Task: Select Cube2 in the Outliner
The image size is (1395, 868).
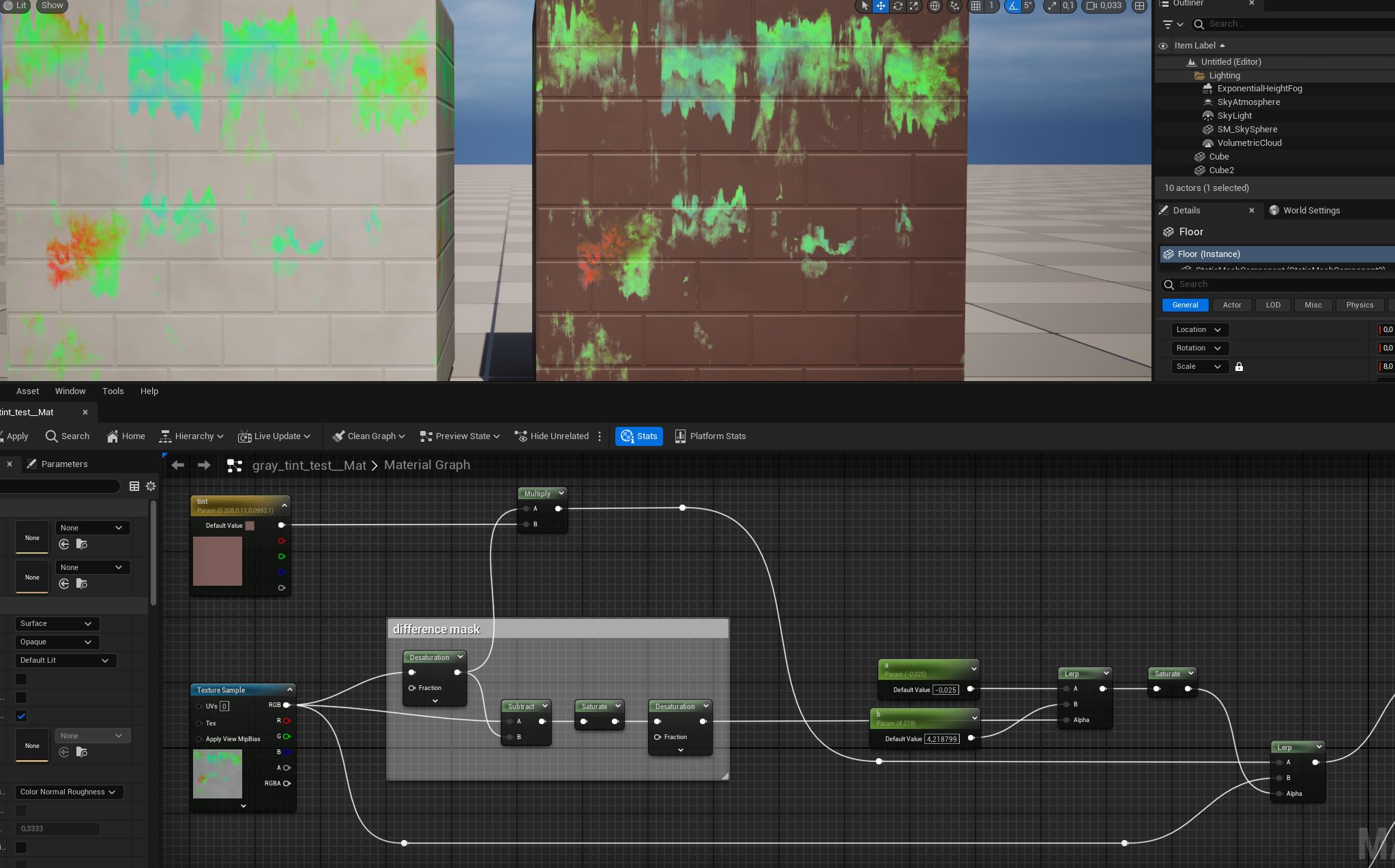Action: tap(1221, 170)
